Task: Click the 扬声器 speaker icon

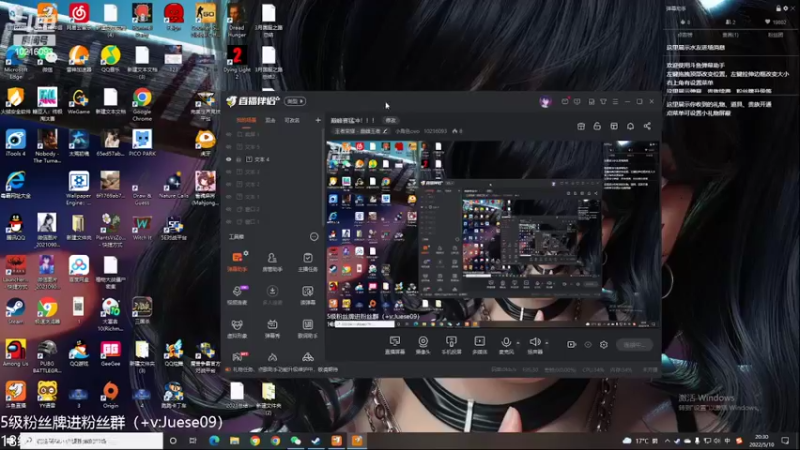Action: pyautogui.click(x=534, y=342)
